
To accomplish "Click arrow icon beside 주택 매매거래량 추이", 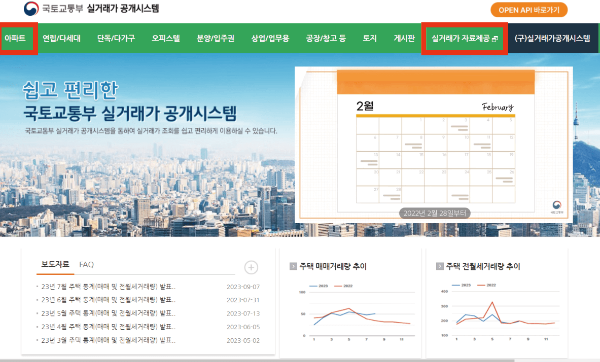I will (293, 266).
